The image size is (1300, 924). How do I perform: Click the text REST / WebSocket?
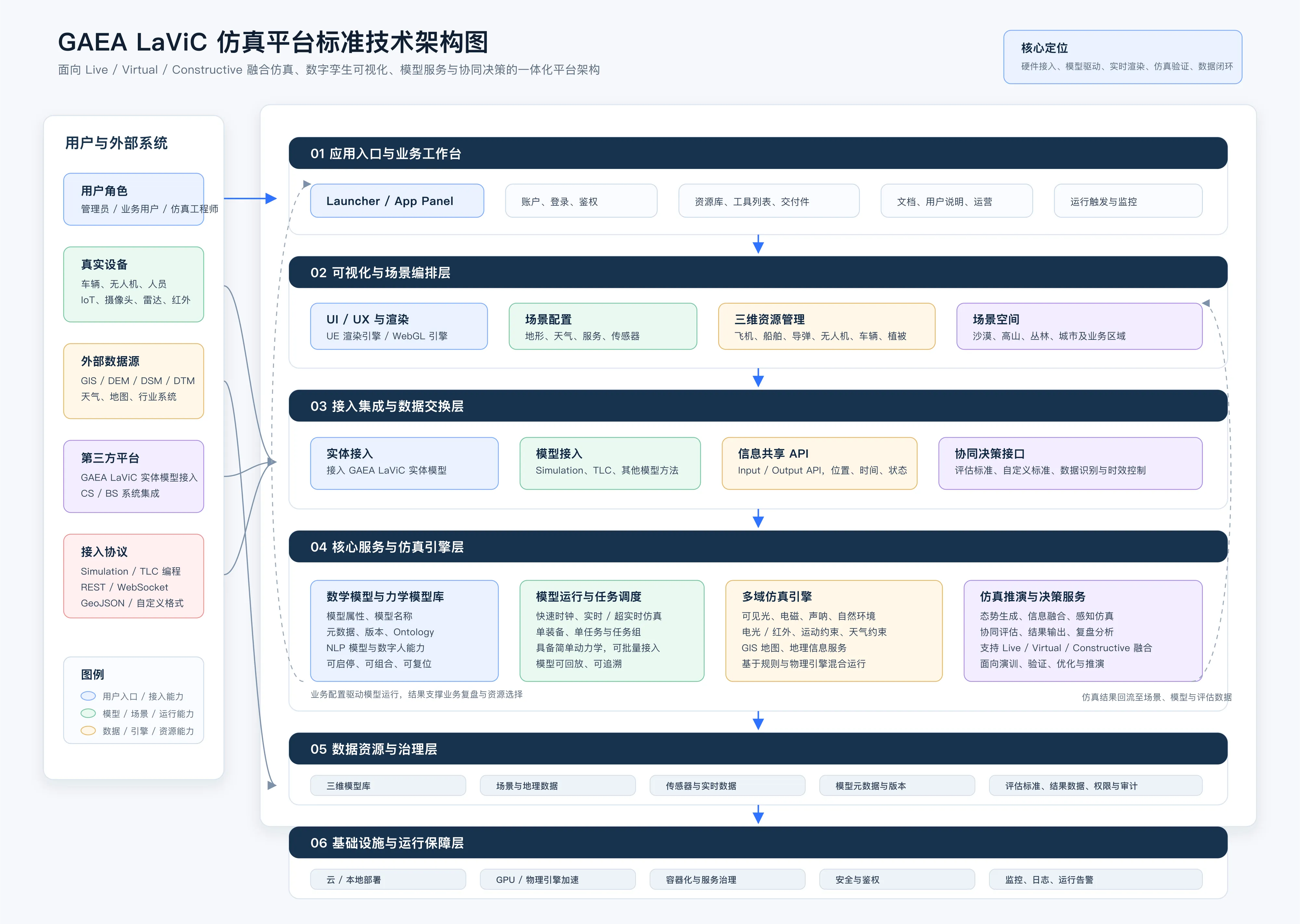coord(124,587)
